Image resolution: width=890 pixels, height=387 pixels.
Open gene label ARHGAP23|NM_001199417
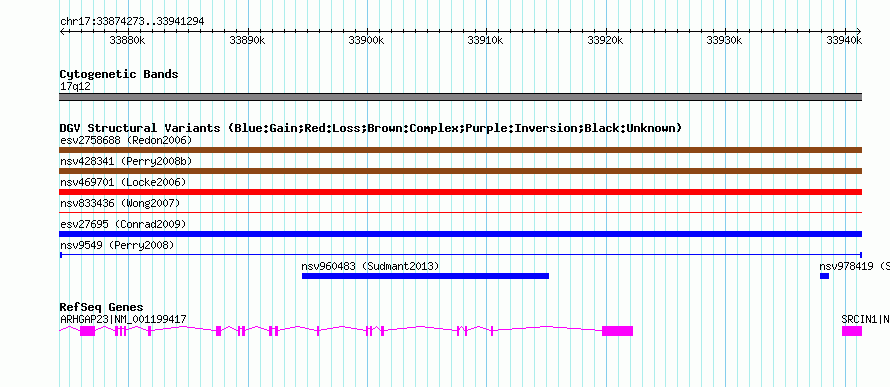pos(123,319)
